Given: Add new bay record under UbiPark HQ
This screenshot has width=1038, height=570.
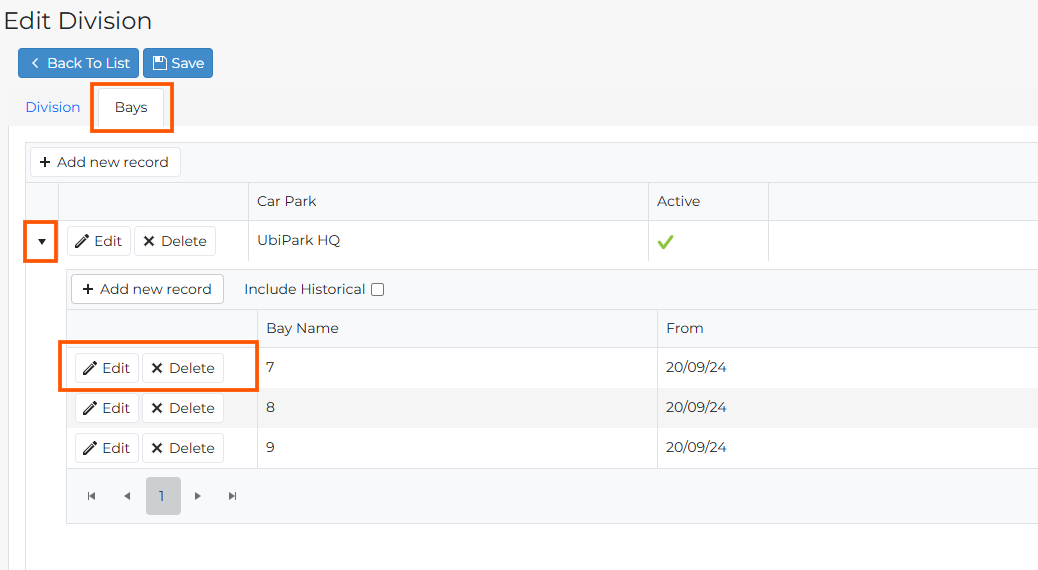Looking at the screenshot, I should coord(147,289).
